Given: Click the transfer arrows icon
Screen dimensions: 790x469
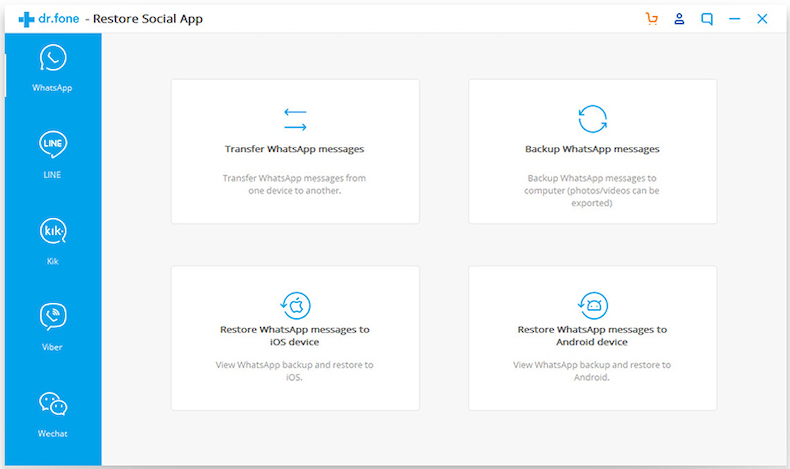Looking at the screenshot, I should coord(295,119).
